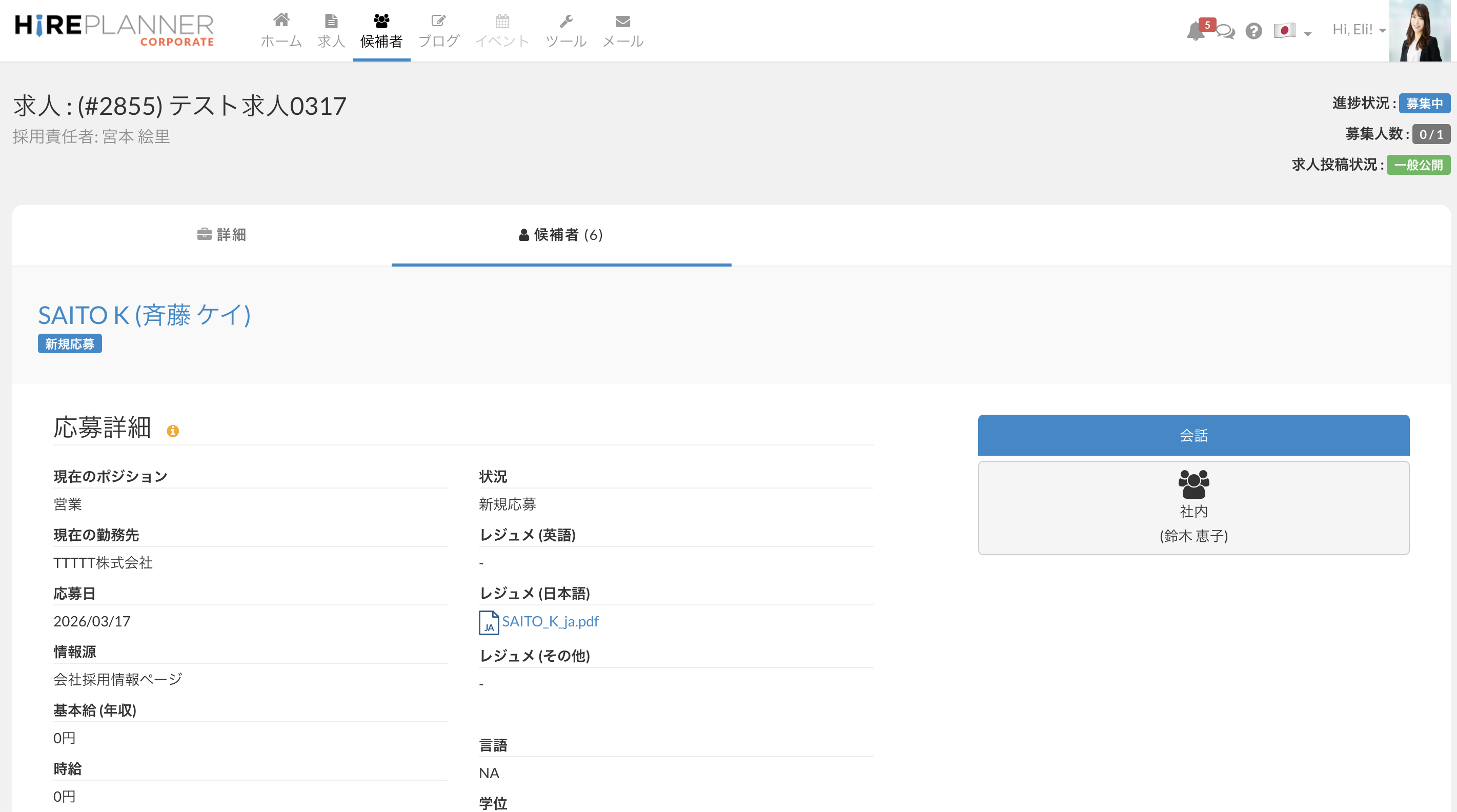Open the notifications bell icon
This screenshot has height=812, width=1457.
pyautogui.click(x=1195, y=31)
